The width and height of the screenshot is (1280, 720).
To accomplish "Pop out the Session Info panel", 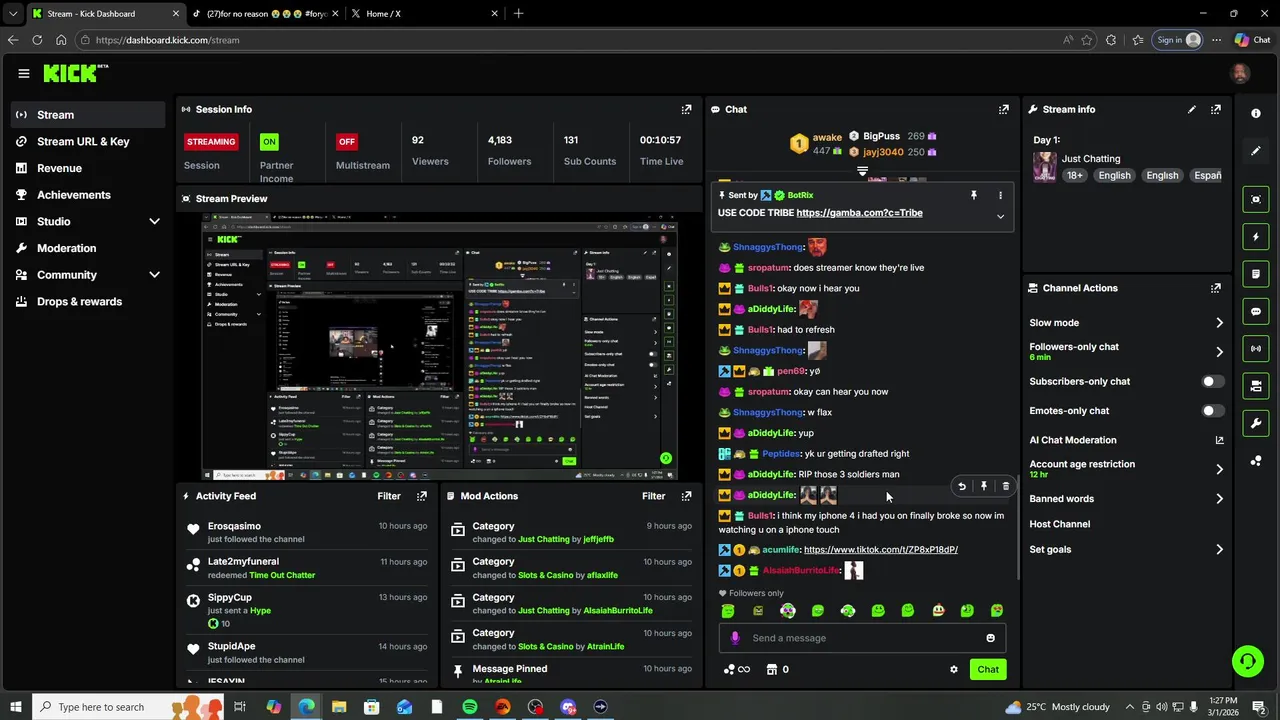I will tap(686, 109).
